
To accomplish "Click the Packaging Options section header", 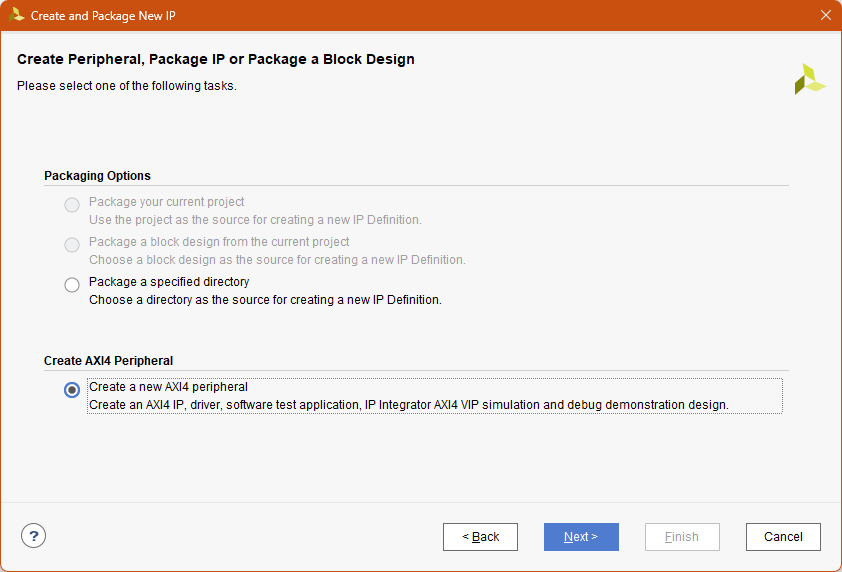I will 97,176.
